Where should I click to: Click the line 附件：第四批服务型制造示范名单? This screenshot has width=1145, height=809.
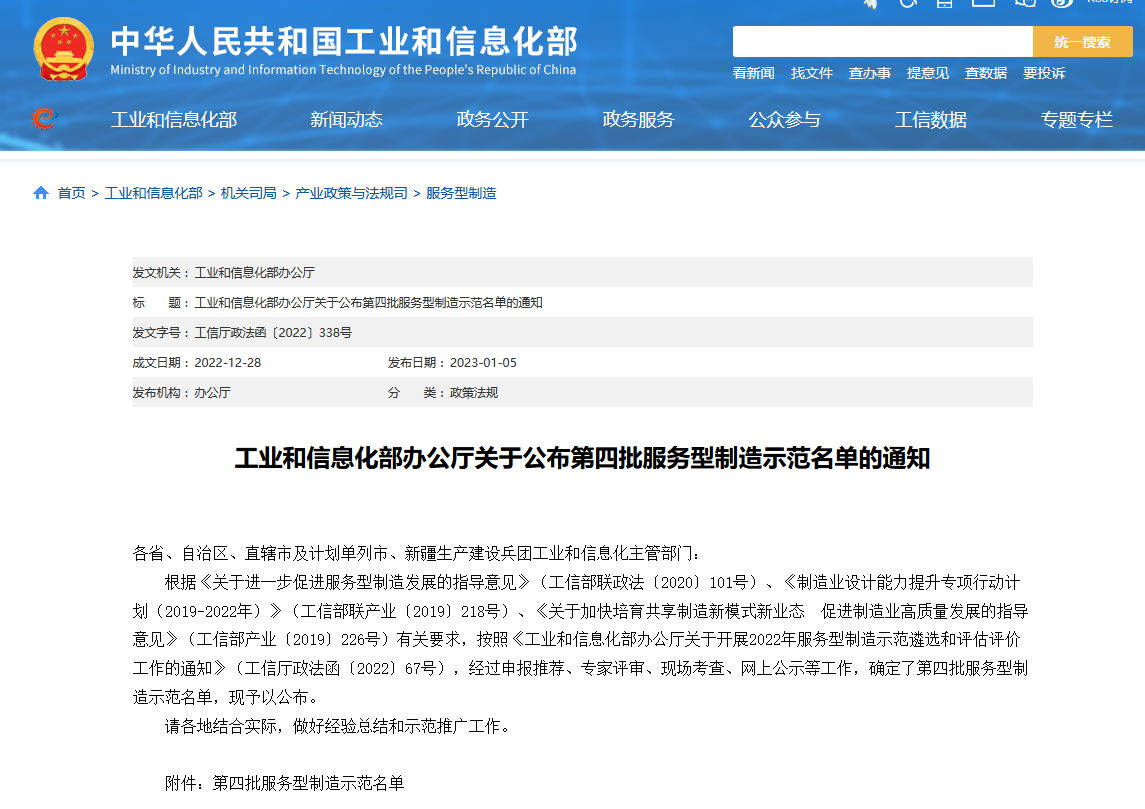point(284,783)
